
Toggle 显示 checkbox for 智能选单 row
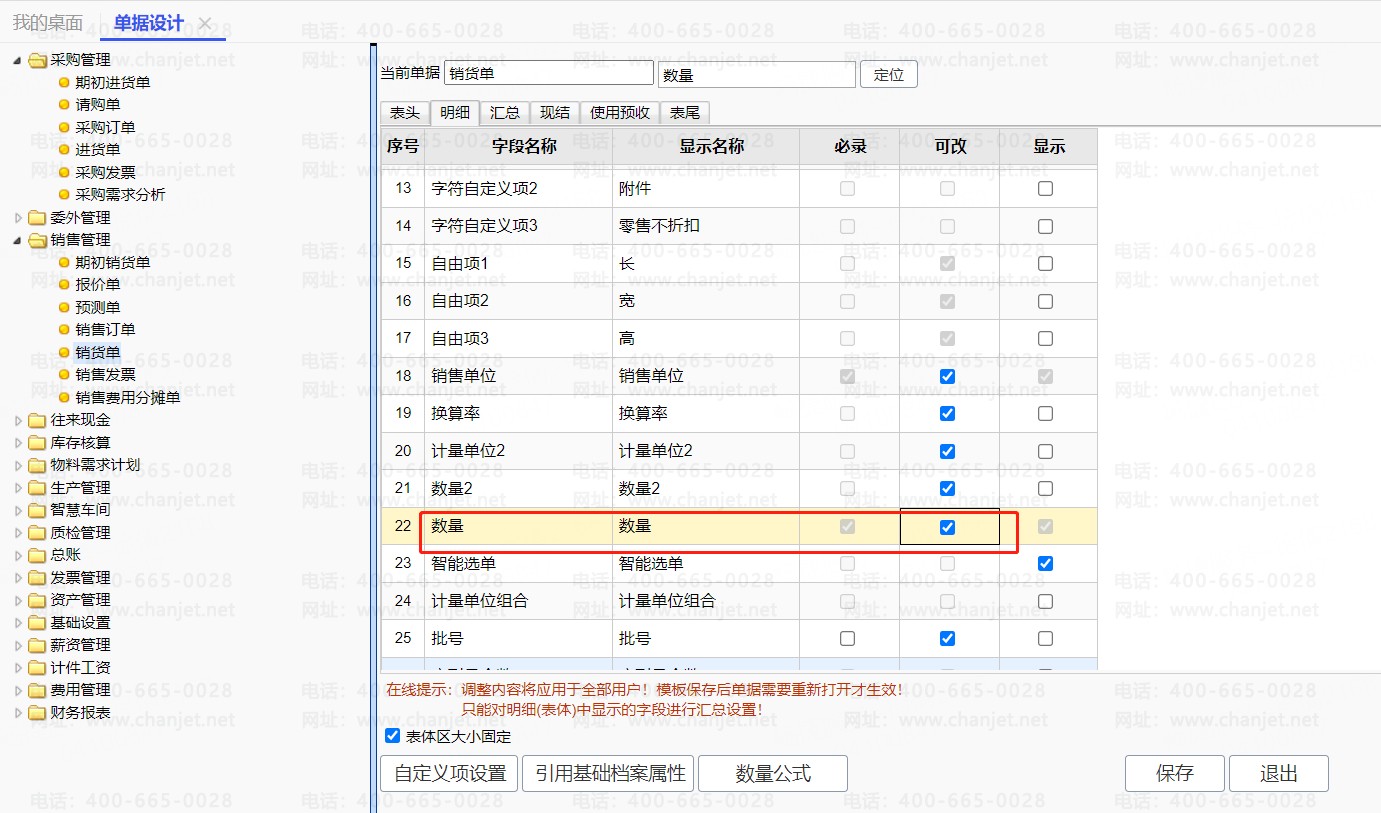pos(1045,564)
